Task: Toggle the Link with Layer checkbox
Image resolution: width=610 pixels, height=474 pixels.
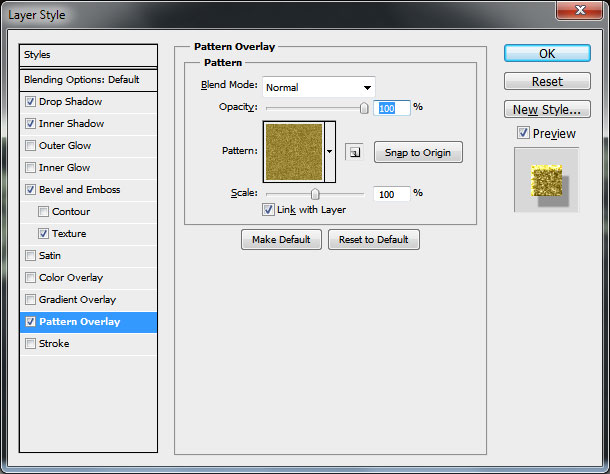Action: pos(268,210)
